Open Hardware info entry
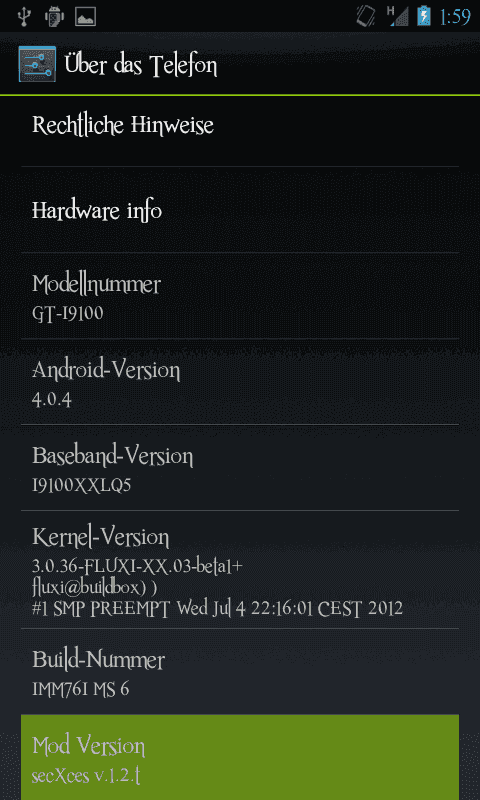This screenshot has width=480, height=800. [240, 210]
